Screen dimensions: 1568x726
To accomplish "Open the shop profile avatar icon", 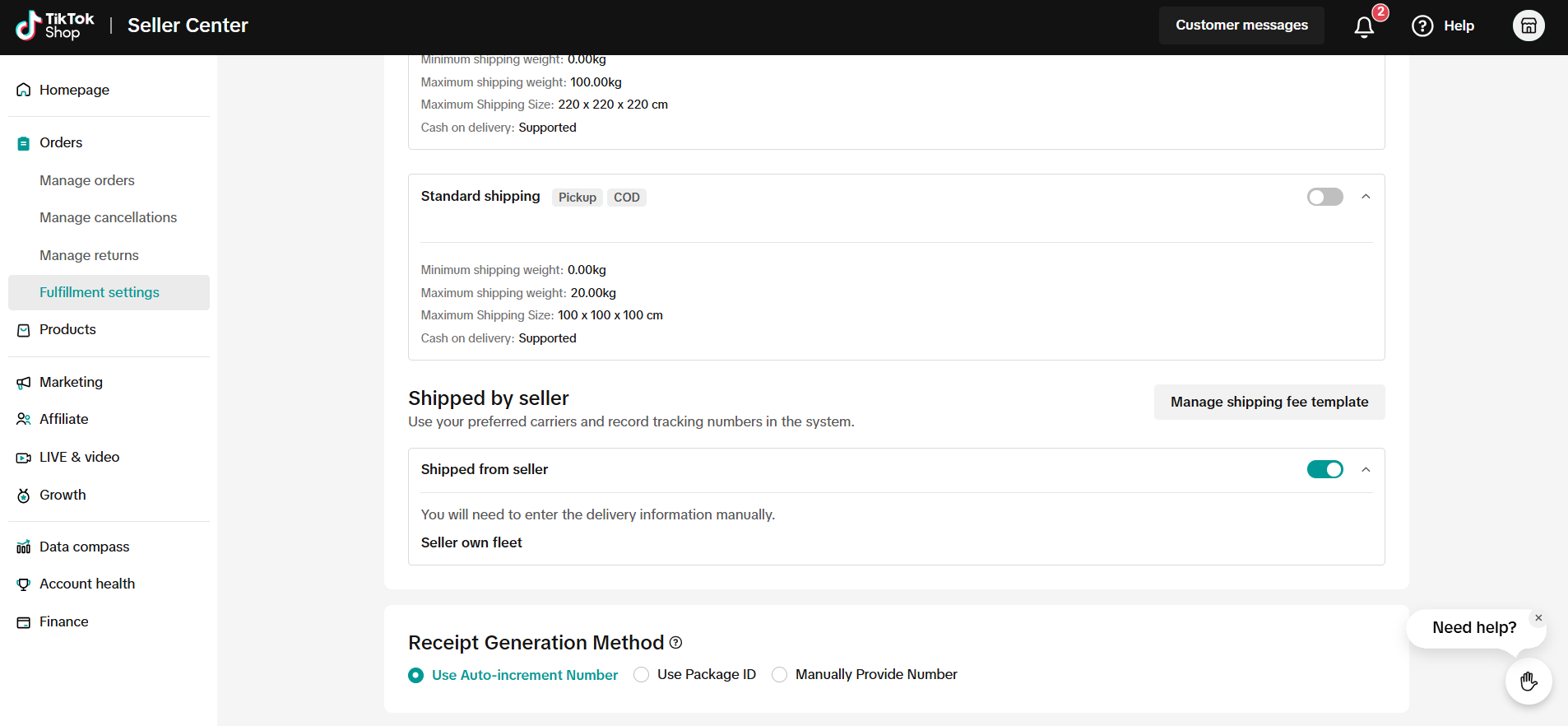I will pos(1529,26).
